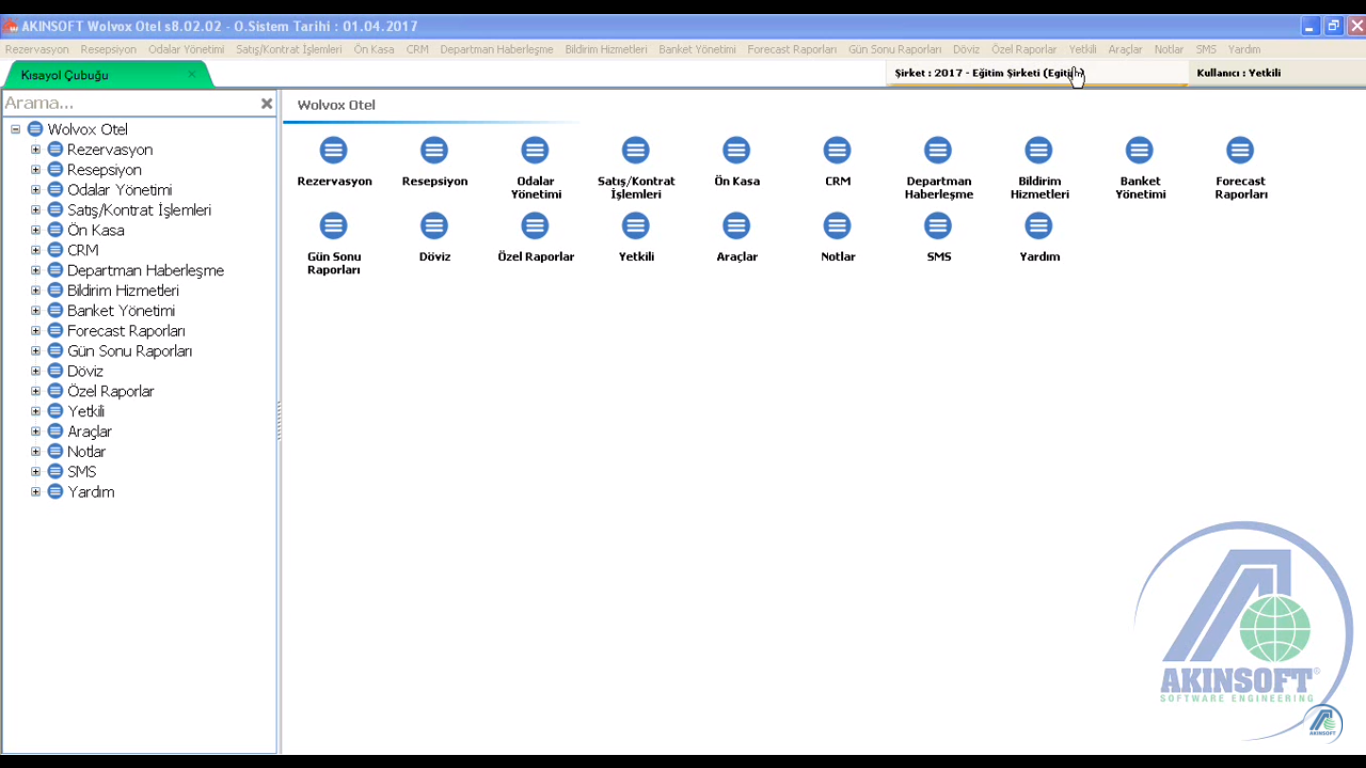Open the Yardım icon in main panel
Screen dimensions: 1366x768
(x=1039, y=226)
